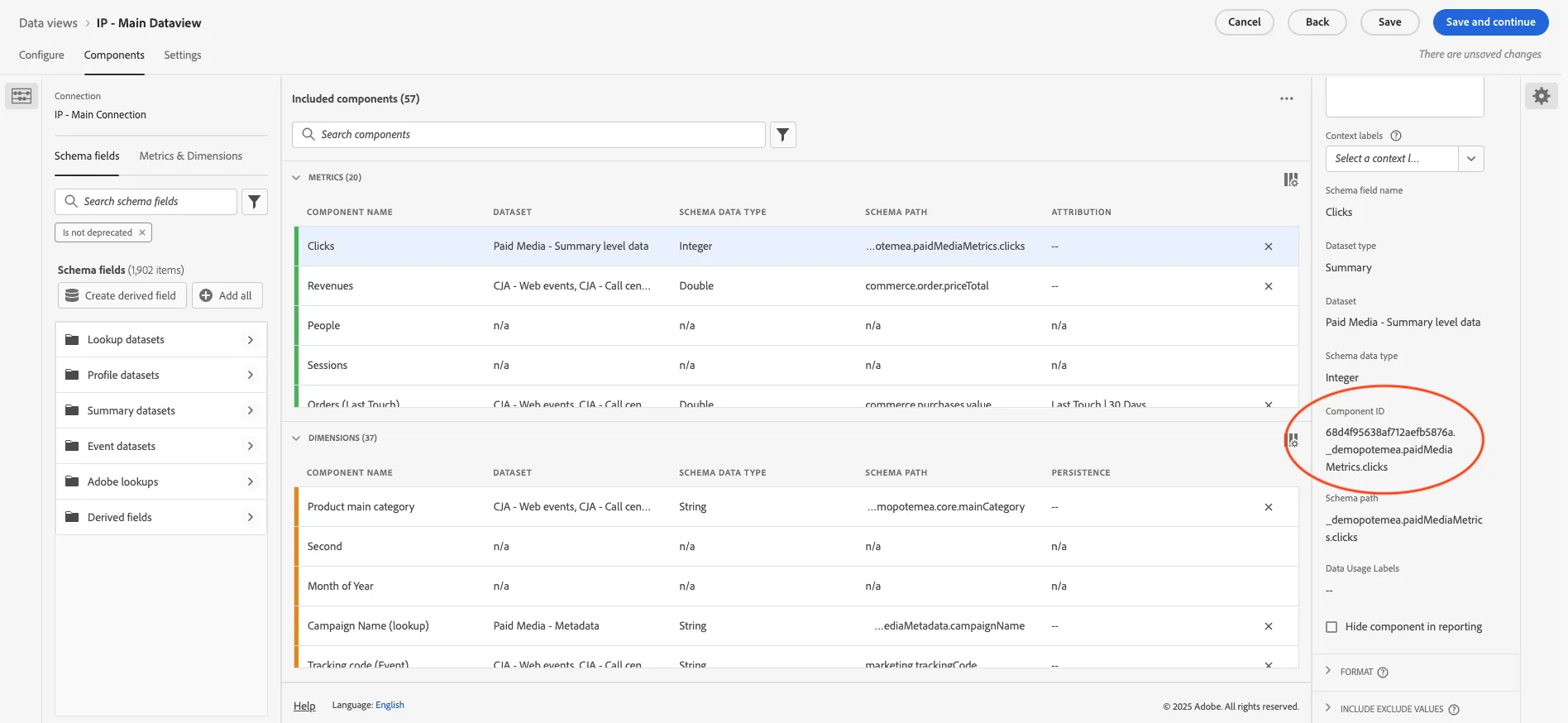Image resolution: width=1568 pixels, height=723 pixels.
Task: Focus the Search schema fields box
Action: click(x=146, y=202)
